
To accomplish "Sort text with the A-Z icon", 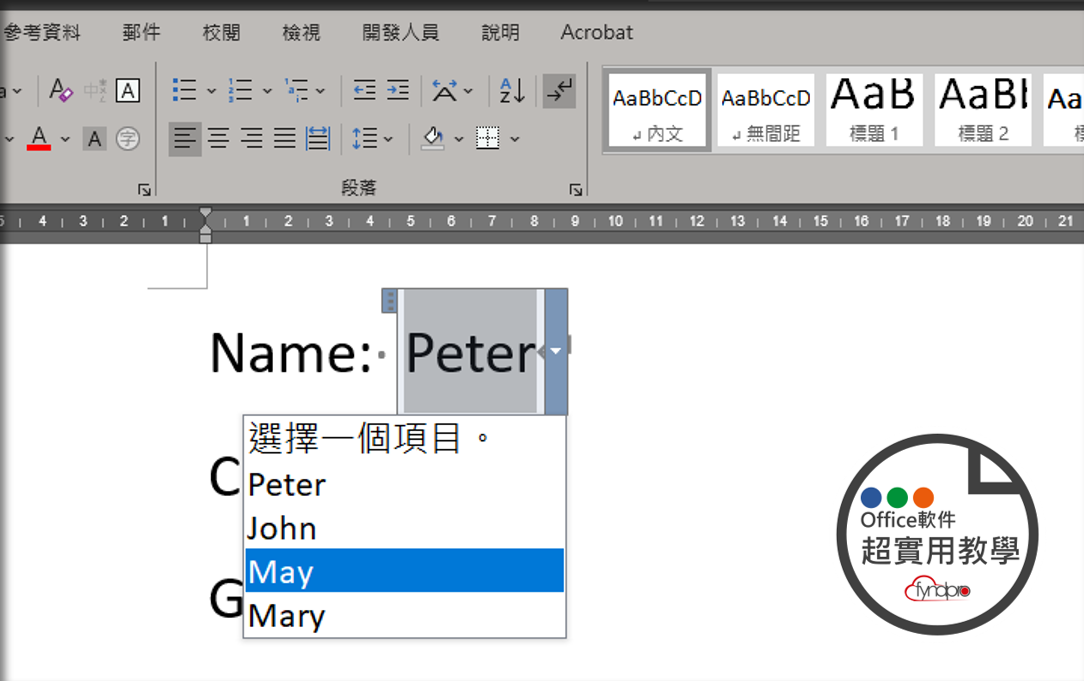I will [x=512, y=91].
